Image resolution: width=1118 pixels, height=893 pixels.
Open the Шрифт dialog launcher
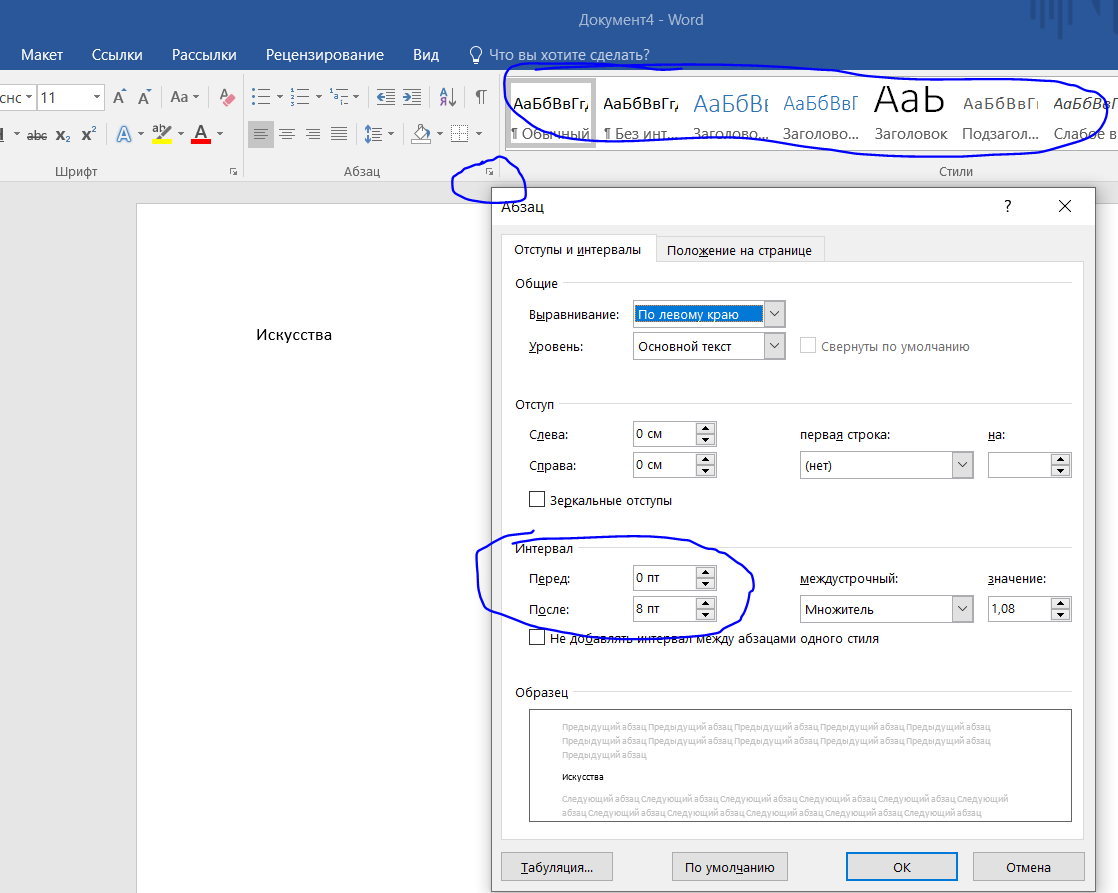tap(233, 172)
